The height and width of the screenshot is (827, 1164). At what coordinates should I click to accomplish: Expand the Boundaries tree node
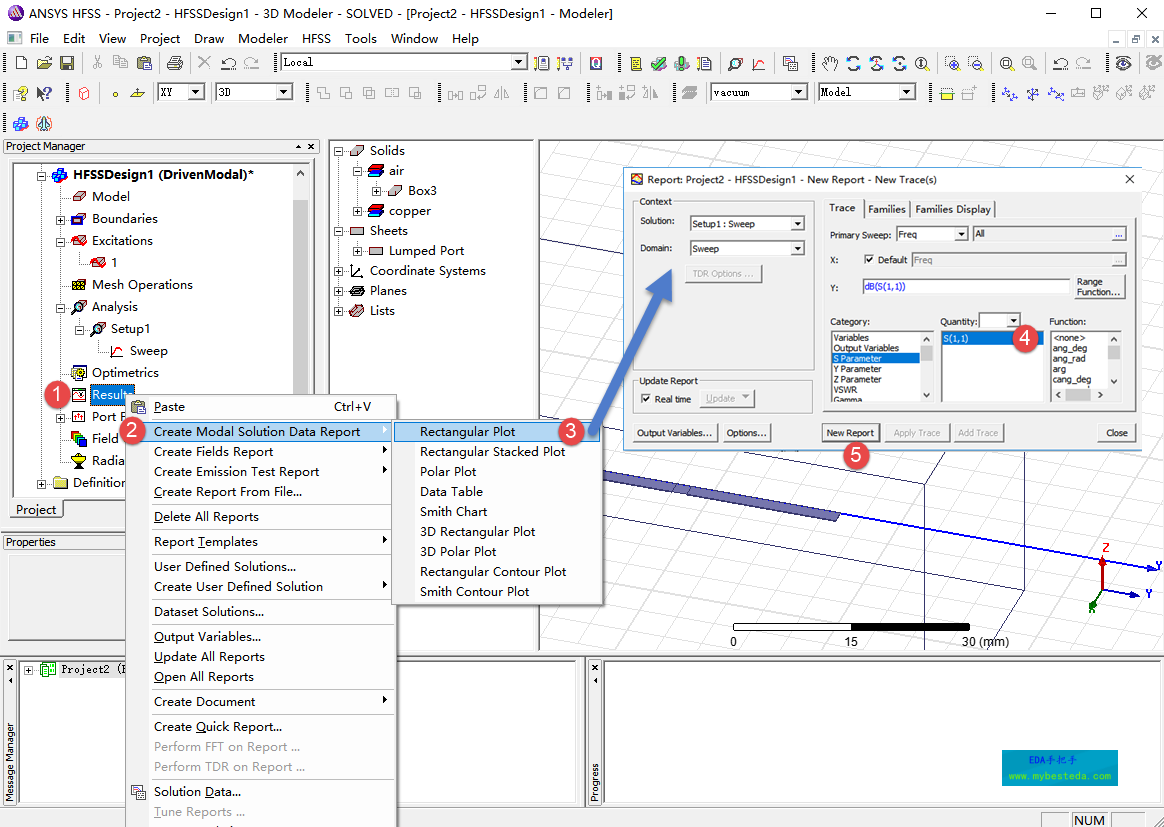tap(60, 219)
